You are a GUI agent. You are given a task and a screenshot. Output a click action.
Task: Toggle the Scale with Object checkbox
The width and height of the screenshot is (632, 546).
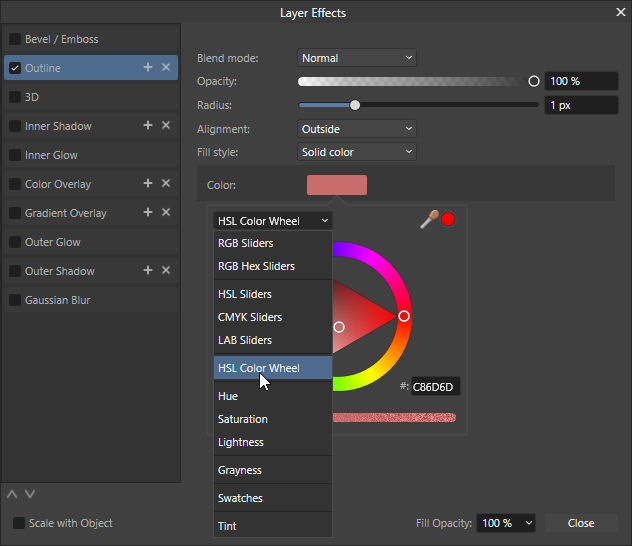[x=19, y=523]
